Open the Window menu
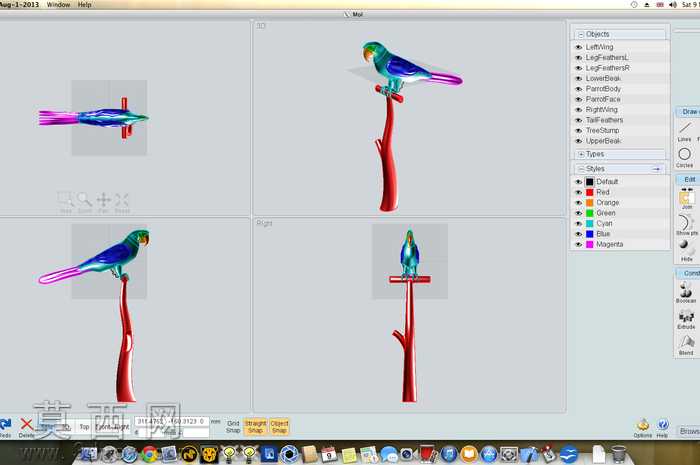 (58, 4)
